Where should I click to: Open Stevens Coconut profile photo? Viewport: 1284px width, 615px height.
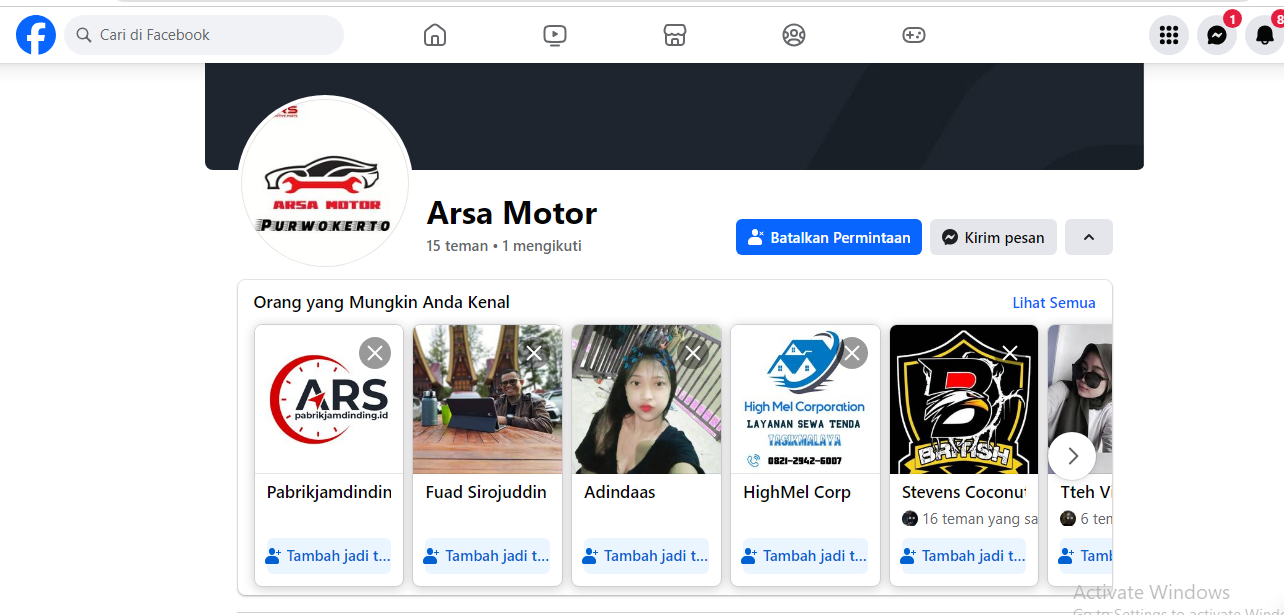click(964, 399)
